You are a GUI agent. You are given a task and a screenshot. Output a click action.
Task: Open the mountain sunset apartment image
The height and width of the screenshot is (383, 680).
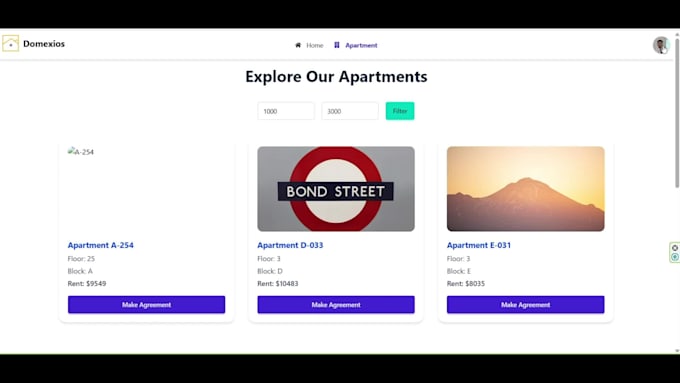click(x=526, y=189)
